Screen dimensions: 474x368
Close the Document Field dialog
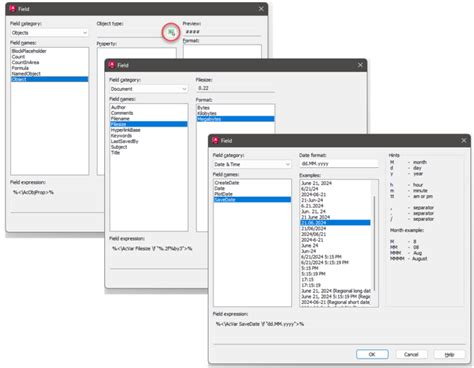click(x=360, y=65)
